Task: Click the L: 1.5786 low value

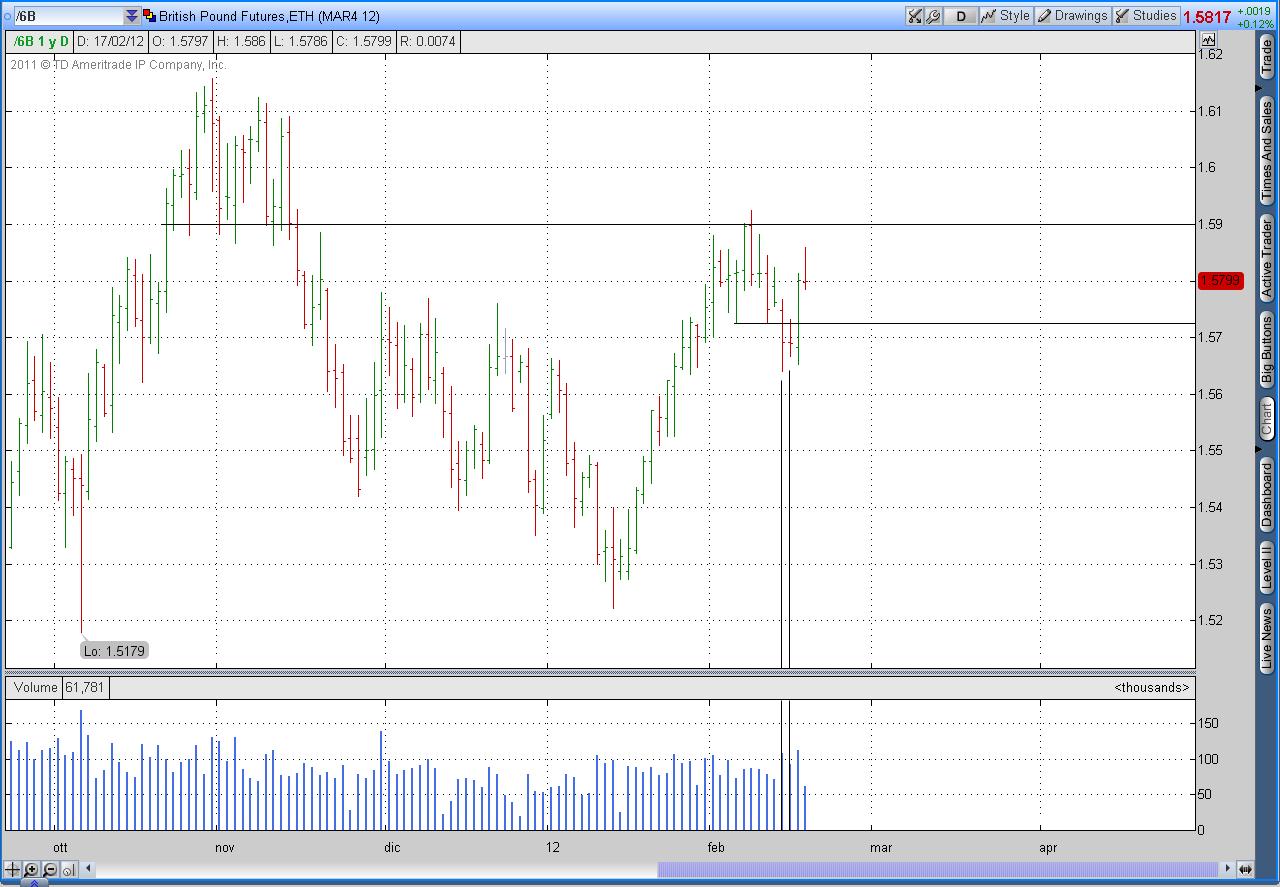Action: coord(300,41)
